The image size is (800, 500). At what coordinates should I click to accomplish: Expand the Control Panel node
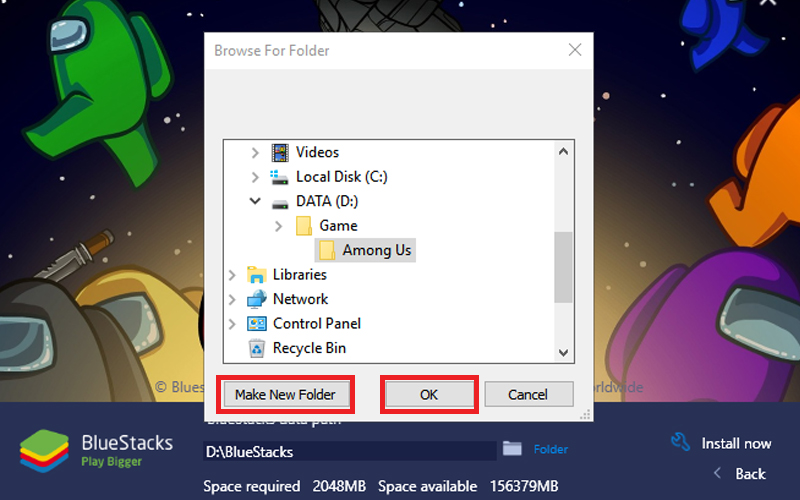tap(232, 324)
